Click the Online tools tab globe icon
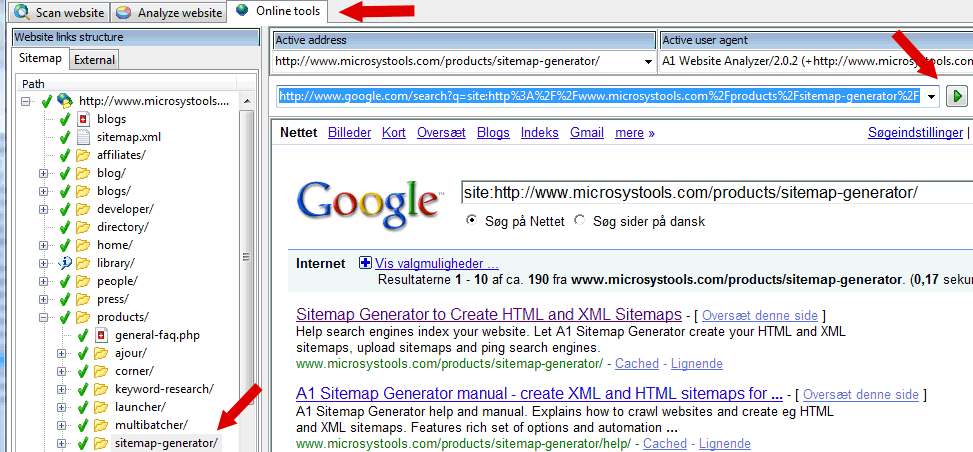Viewport: 973px width, 452px height. (x=243, y=11)
